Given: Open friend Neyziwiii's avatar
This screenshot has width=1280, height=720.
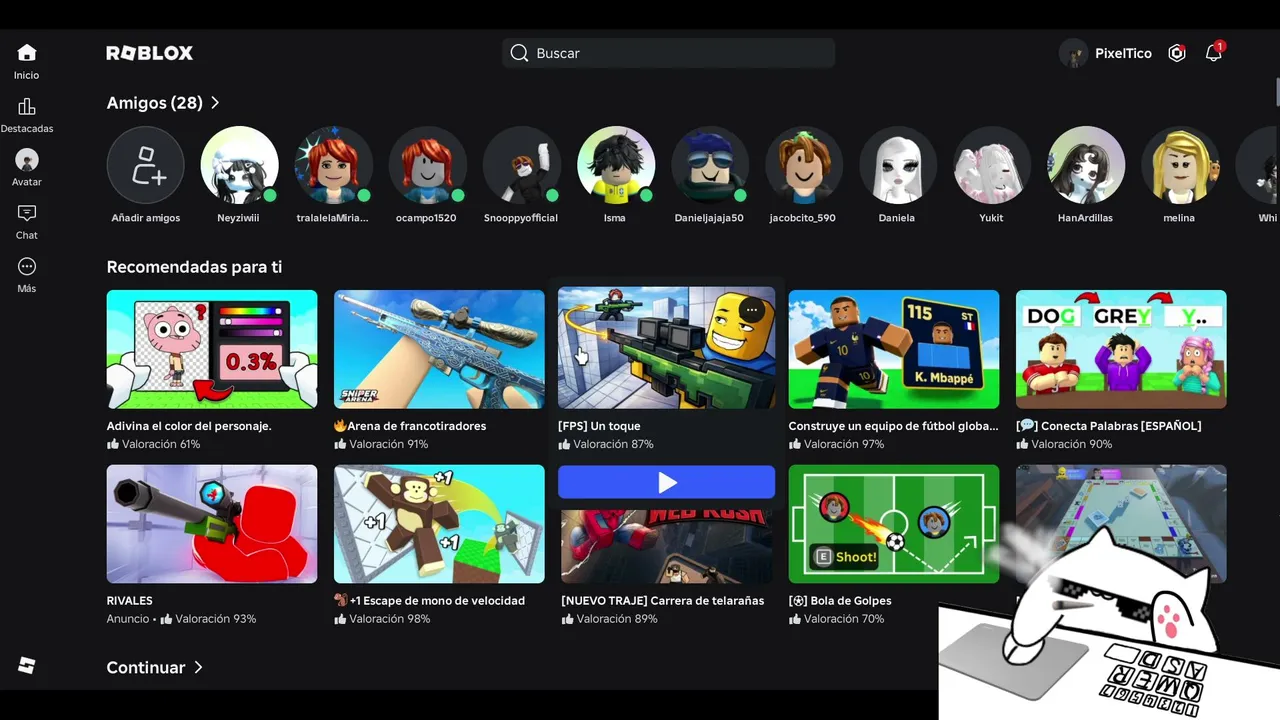Looking at the screenshot, I should [240, 165].
